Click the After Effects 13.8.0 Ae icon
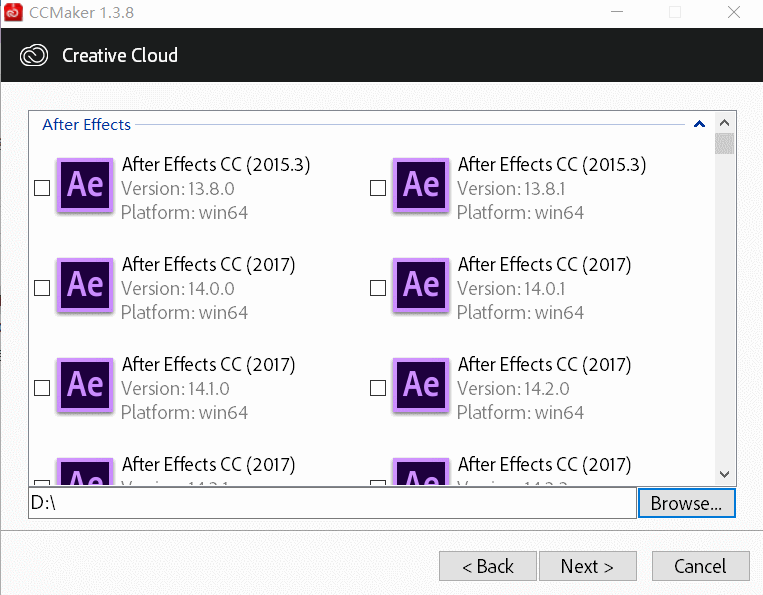Viewport: 763px width, 595px height. click(x=85, y=186)
